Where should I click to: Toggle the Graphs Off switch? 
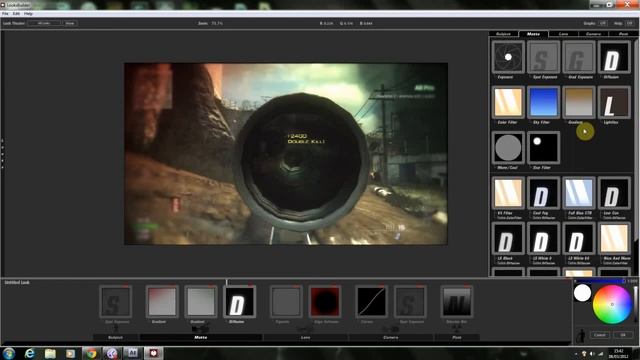(603, 23)
